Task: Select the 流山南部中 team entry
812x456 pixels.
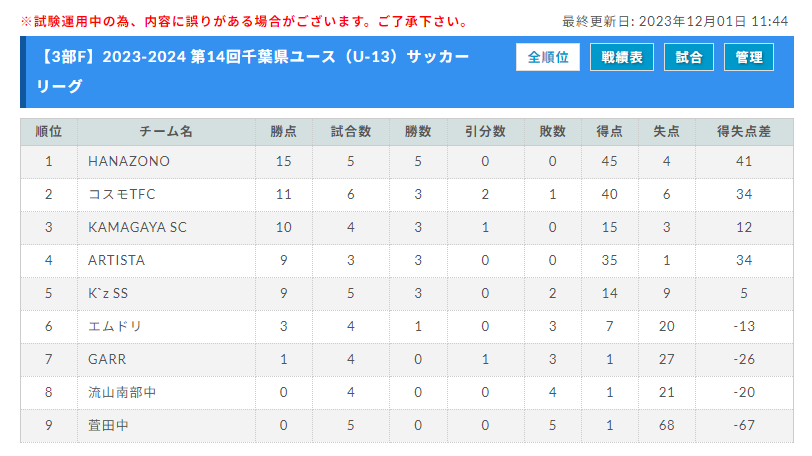Action: (122, 392)
